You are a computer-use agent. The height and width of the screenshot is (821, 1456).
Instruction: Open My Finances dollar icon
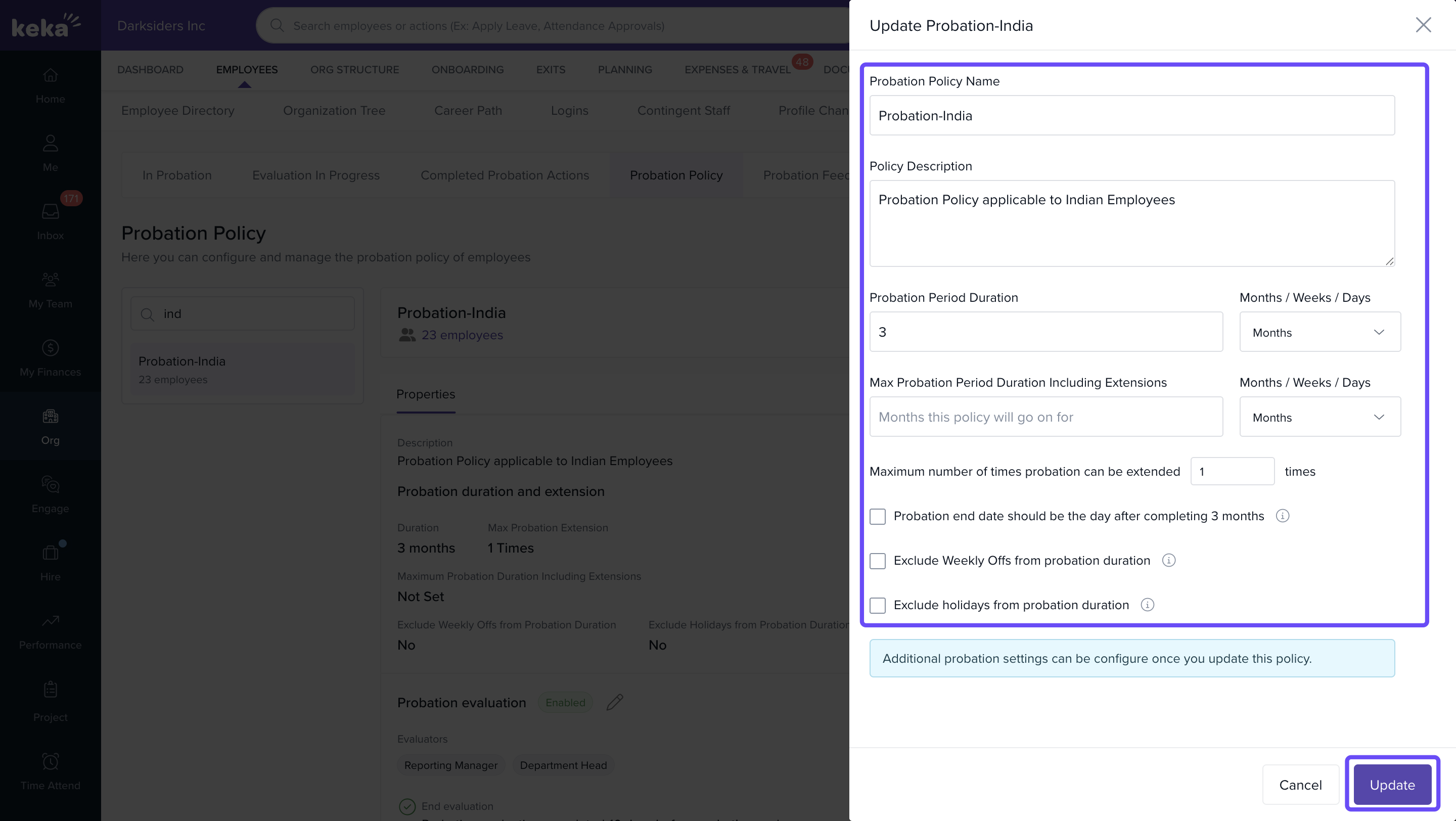coord(51,348)
